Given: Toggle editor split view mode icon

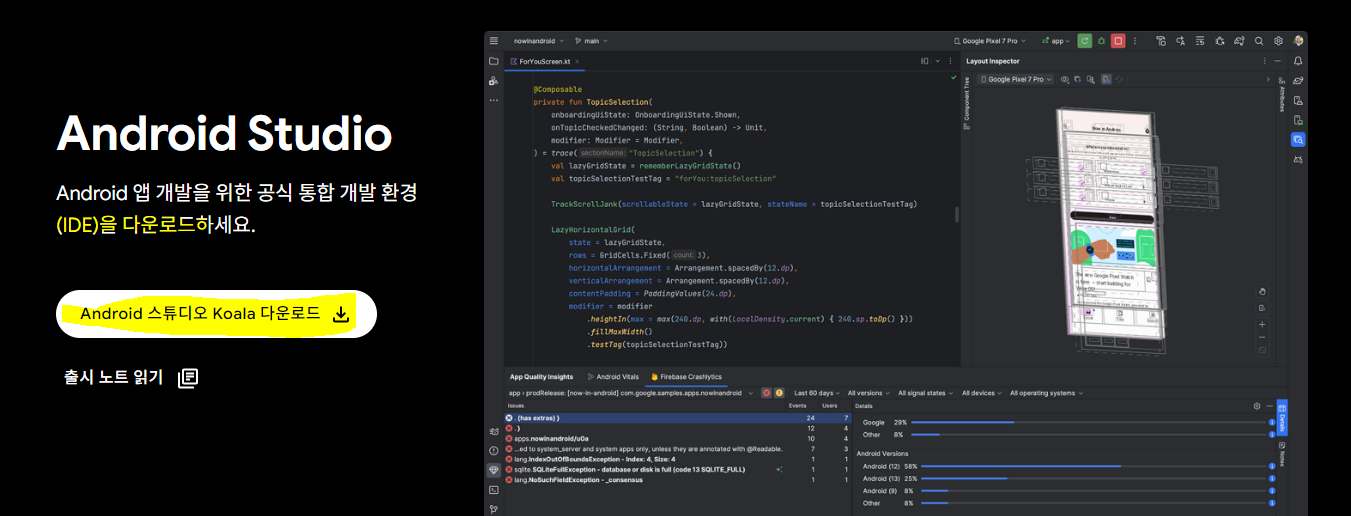Looking at the screenshot, I should click(x=924, y=61).
